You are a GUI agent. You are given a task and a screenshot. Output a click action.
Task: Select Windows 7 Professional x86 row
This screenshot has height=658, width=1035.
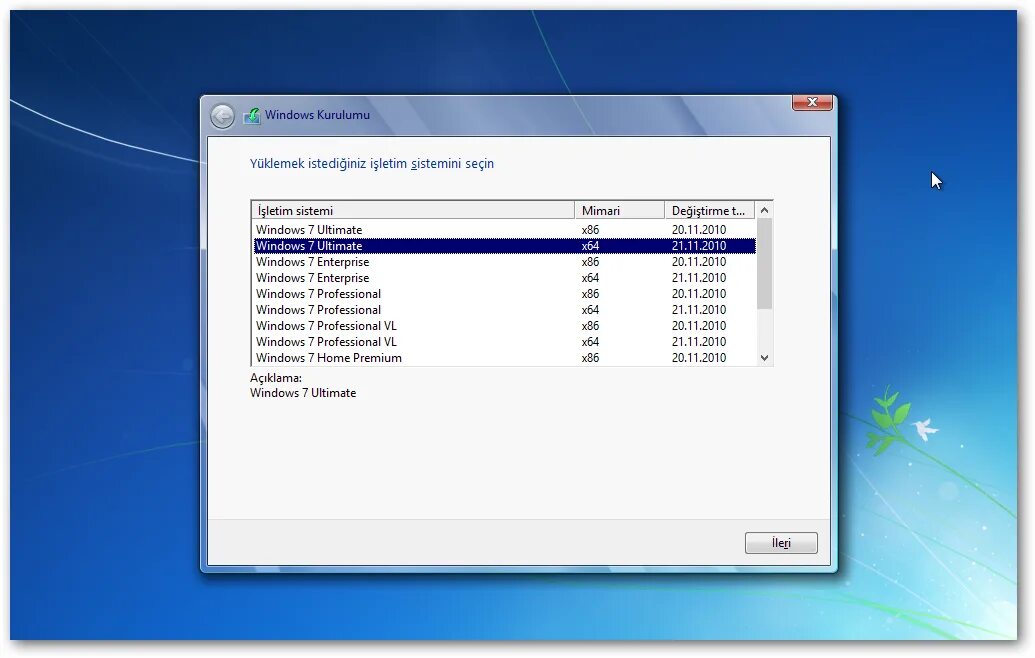pos(504,294)
